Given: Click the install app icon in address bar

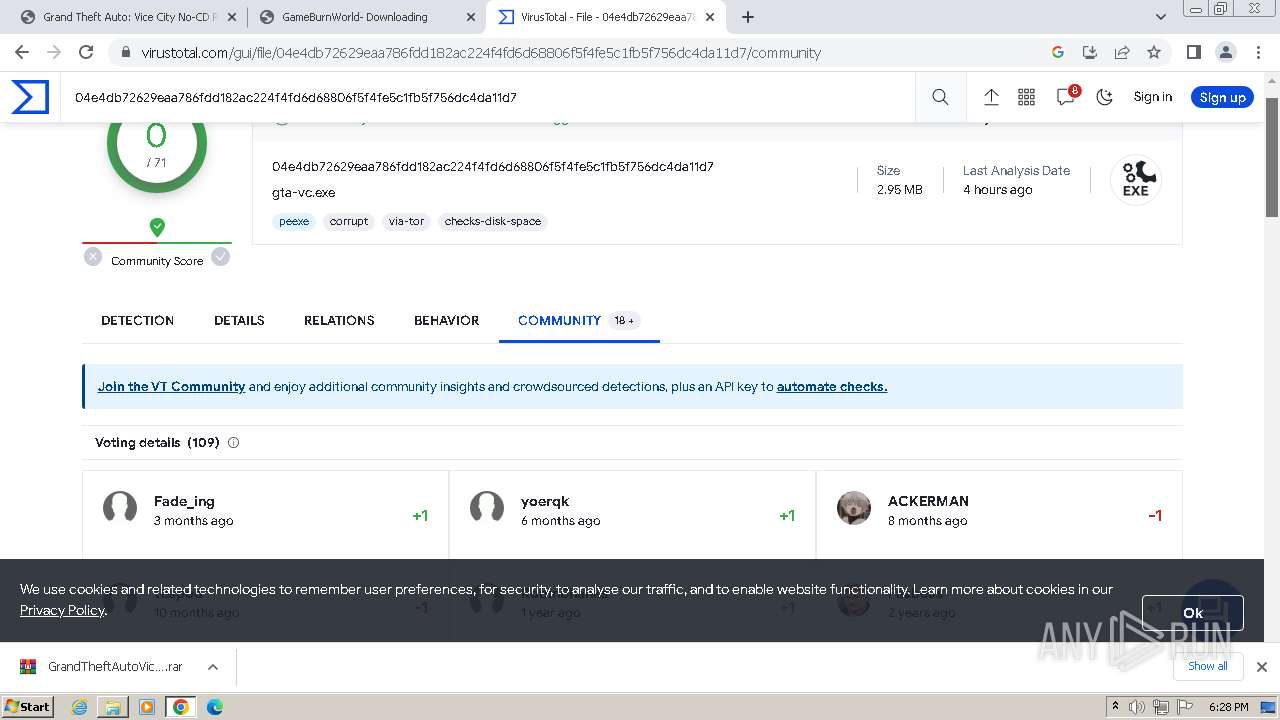Looking at the screenshot, I should pyautogui.click(x=1090, y=52).
